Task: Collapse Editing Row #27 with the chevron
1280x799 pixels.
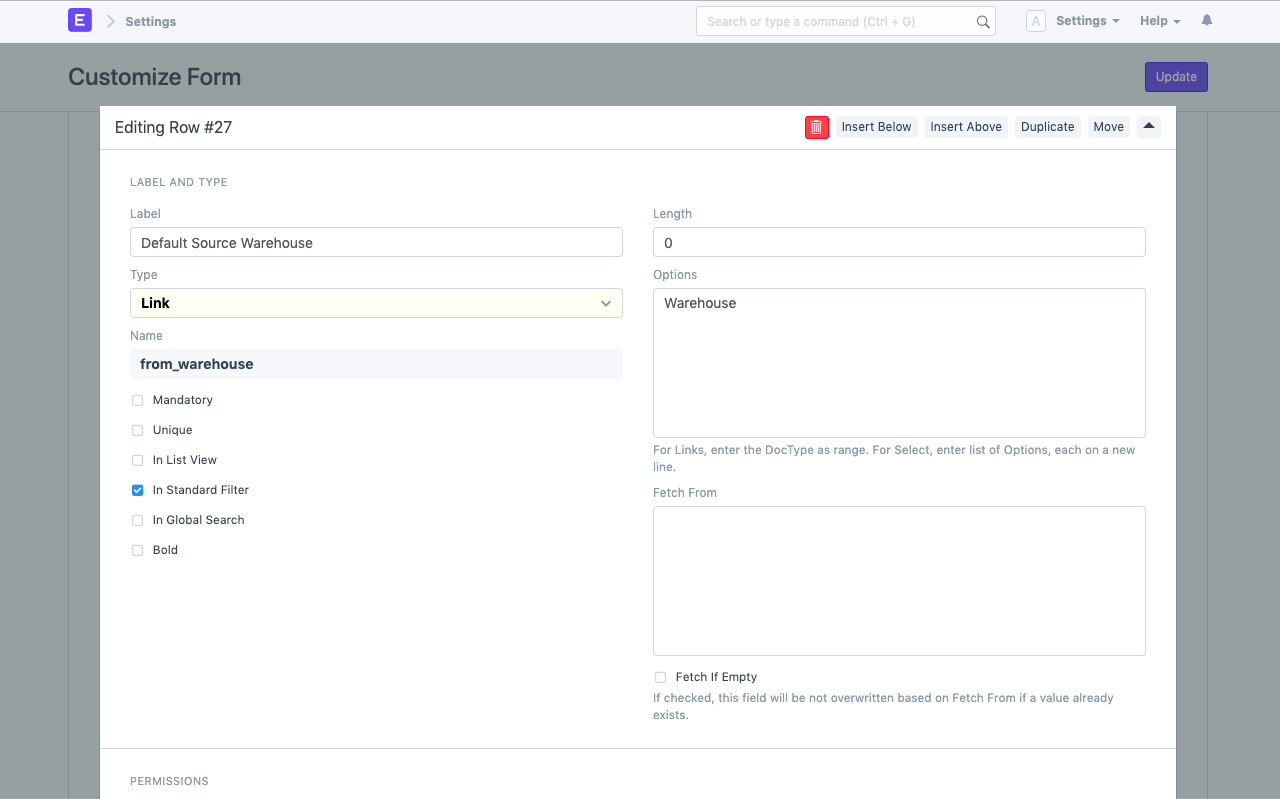Action: pyautogui.click(x=1148, y=127)
